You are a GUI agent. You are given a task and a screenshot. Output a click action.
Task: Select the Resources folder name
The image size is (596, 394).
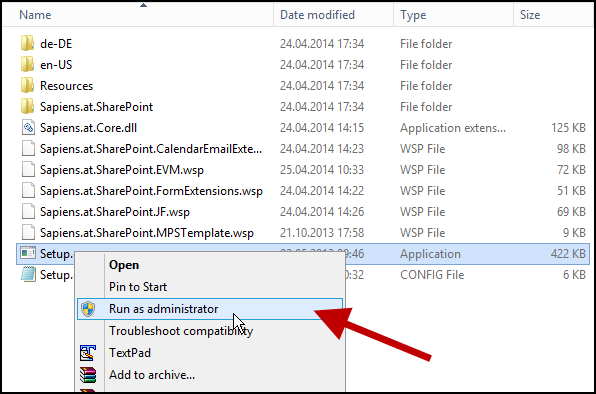coord(67,85)
